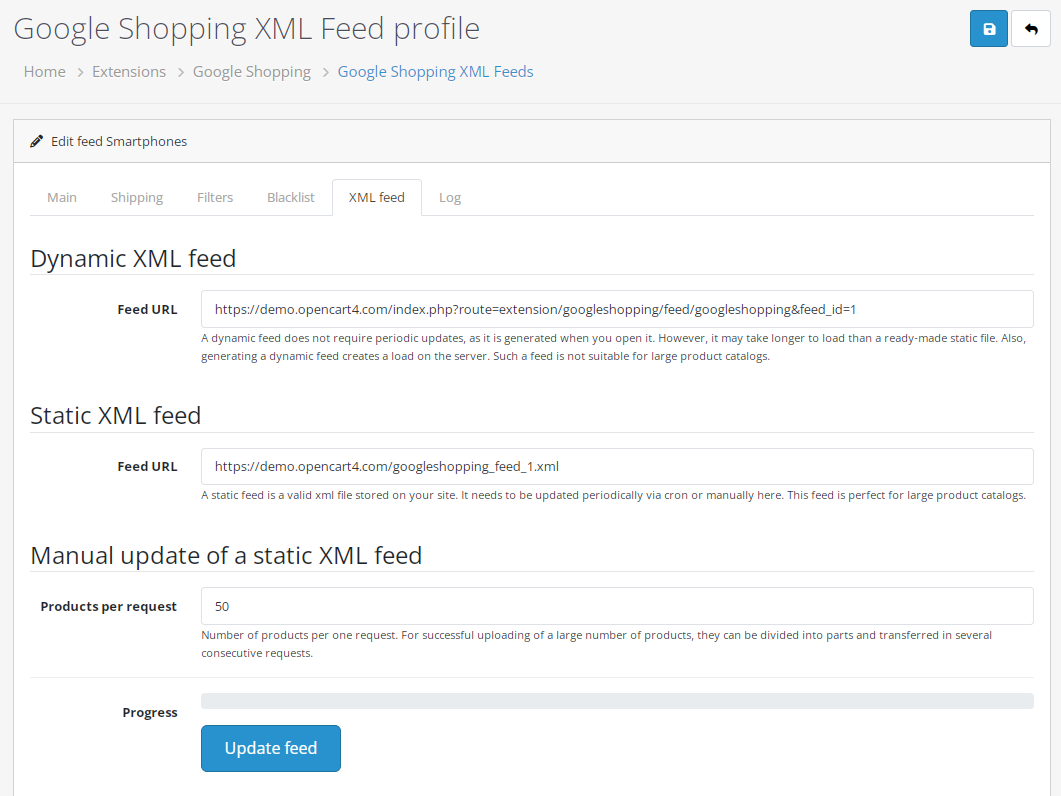Viewport: 1061px width, 796px height.
Task: Click the Update feed button
Action: [x=271, y=748]
